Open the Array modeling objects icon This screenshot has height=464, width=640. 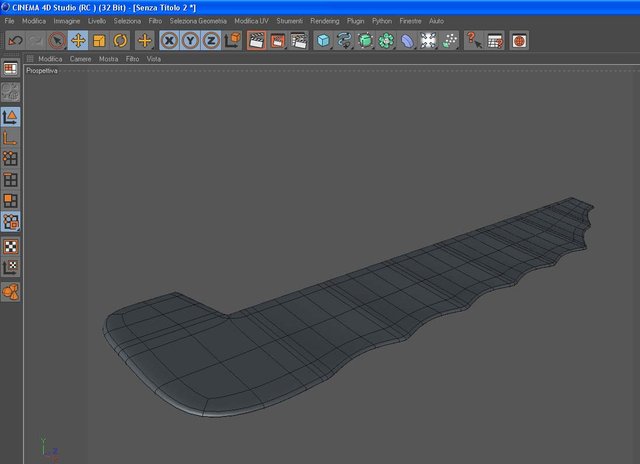pyautogui.click(x=386, y=40)
